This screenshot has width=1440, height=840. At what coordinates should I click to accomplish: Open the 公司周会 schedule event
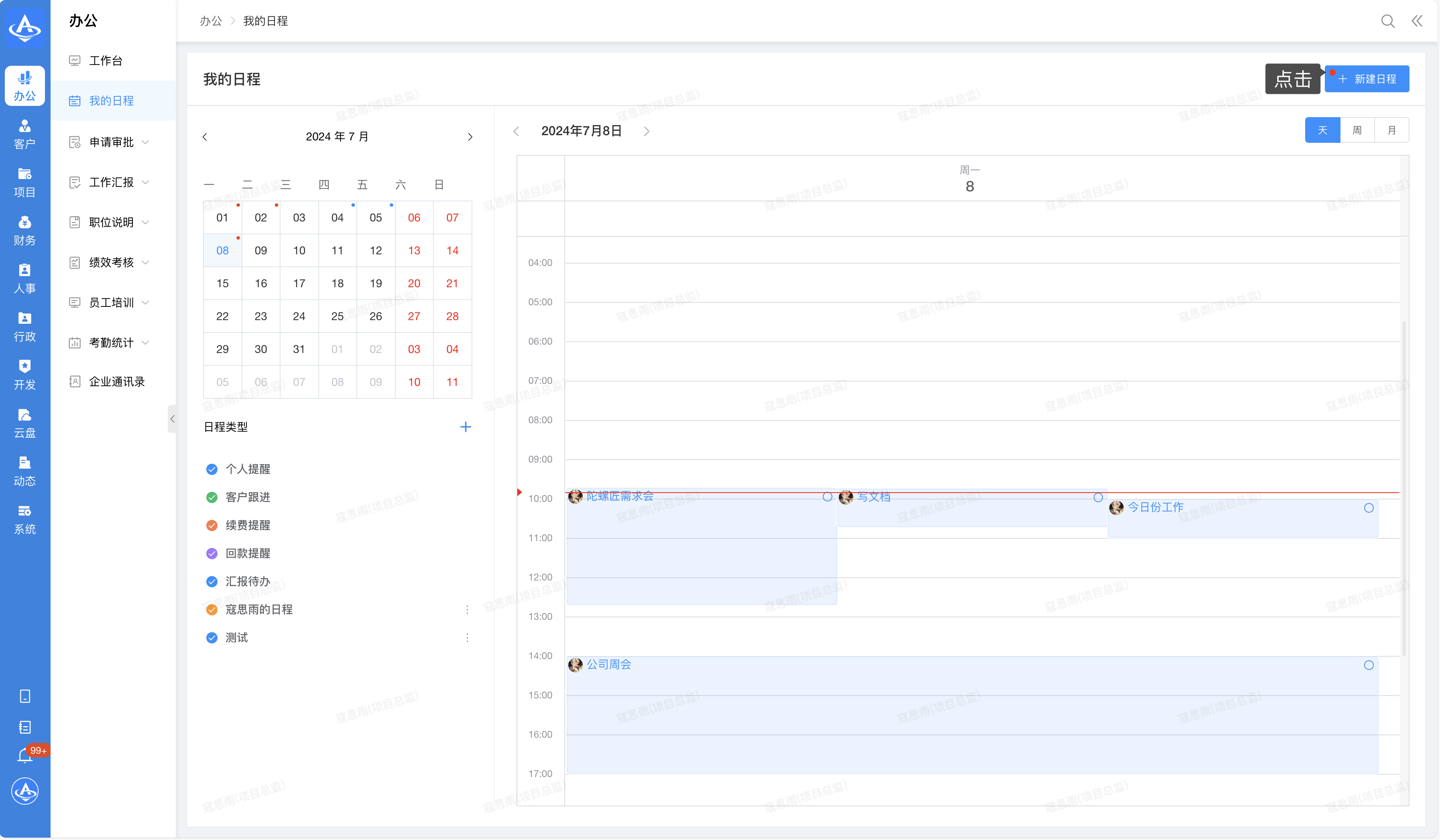point(608,664)
